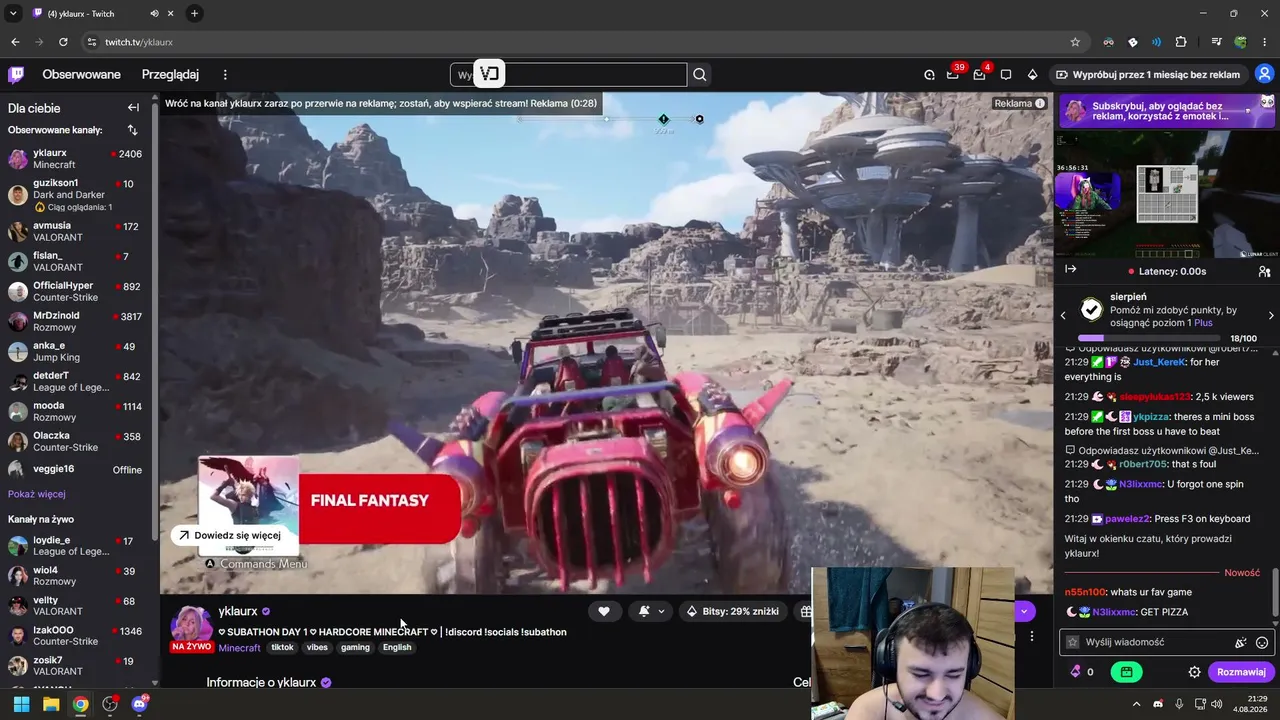Open the Get Bits icon in top bar

click(1032, 74)
